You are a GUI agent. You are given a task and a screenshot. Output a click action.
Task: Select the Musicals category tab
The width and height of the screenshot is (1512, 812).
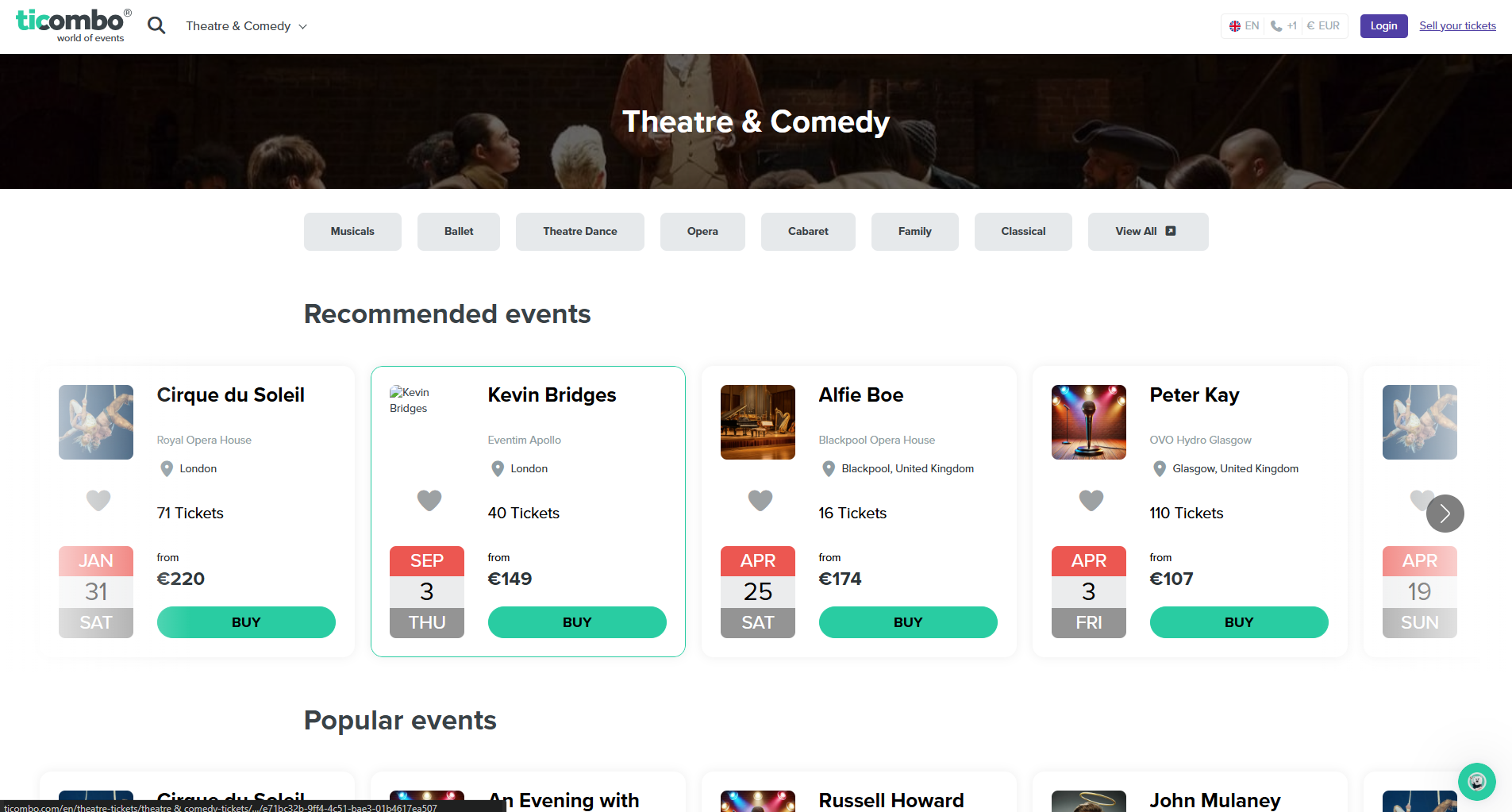(x=352, y=232)
